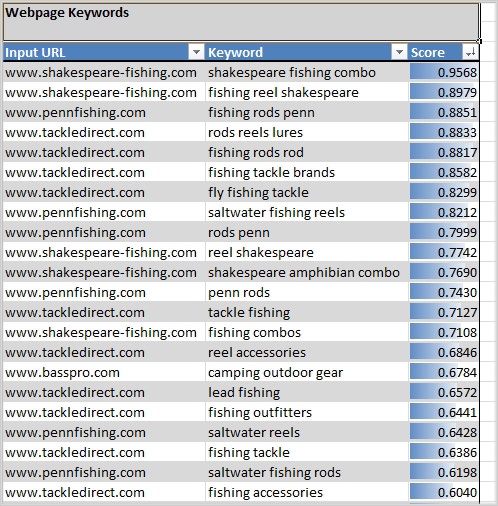Click the Input URL header cell
The height and width of the screenshot is (506, 498).
[x=104, y=52]
